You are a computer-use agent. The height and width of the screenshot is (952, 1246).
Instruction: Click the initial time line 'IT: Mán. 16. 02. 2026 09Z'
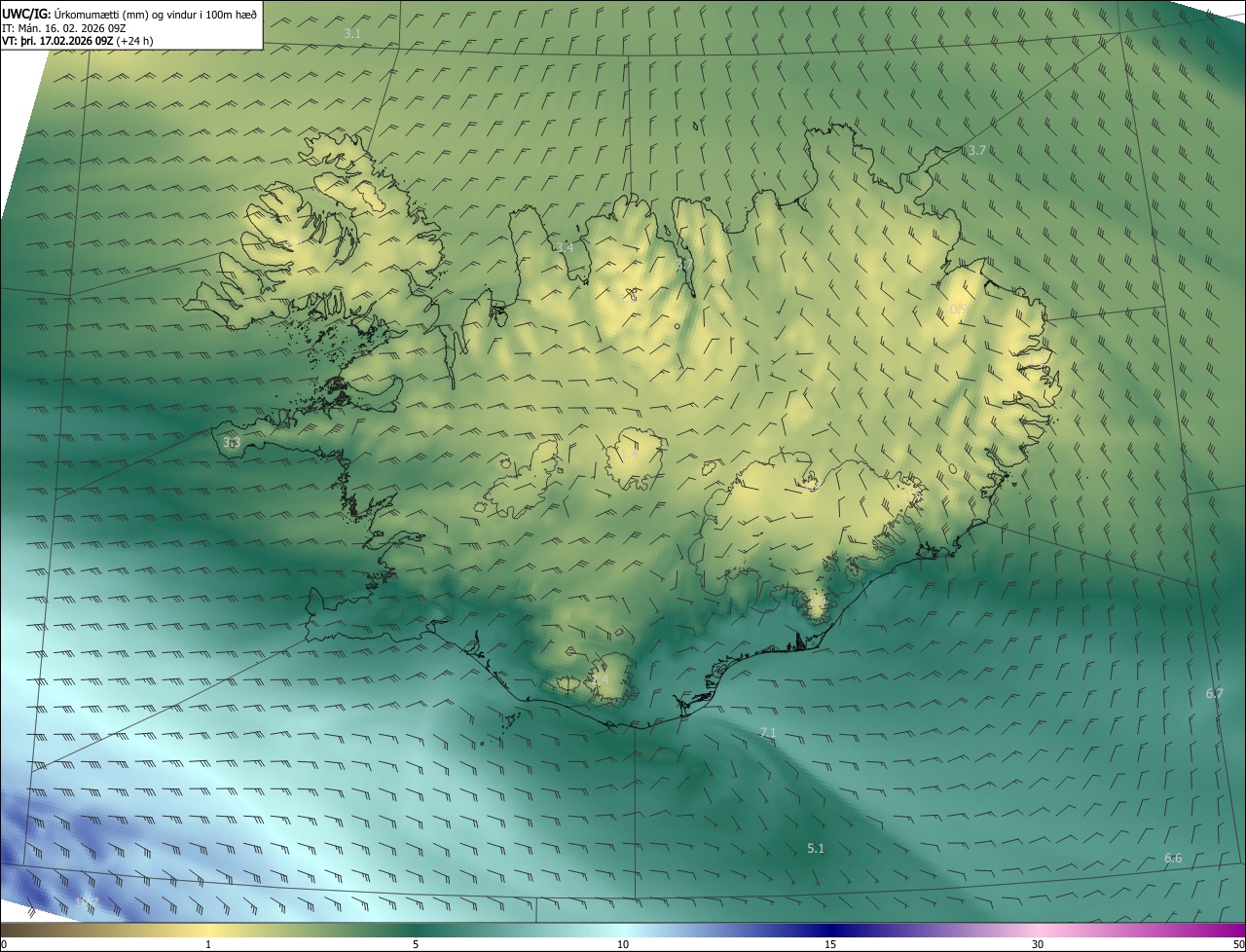64,27
